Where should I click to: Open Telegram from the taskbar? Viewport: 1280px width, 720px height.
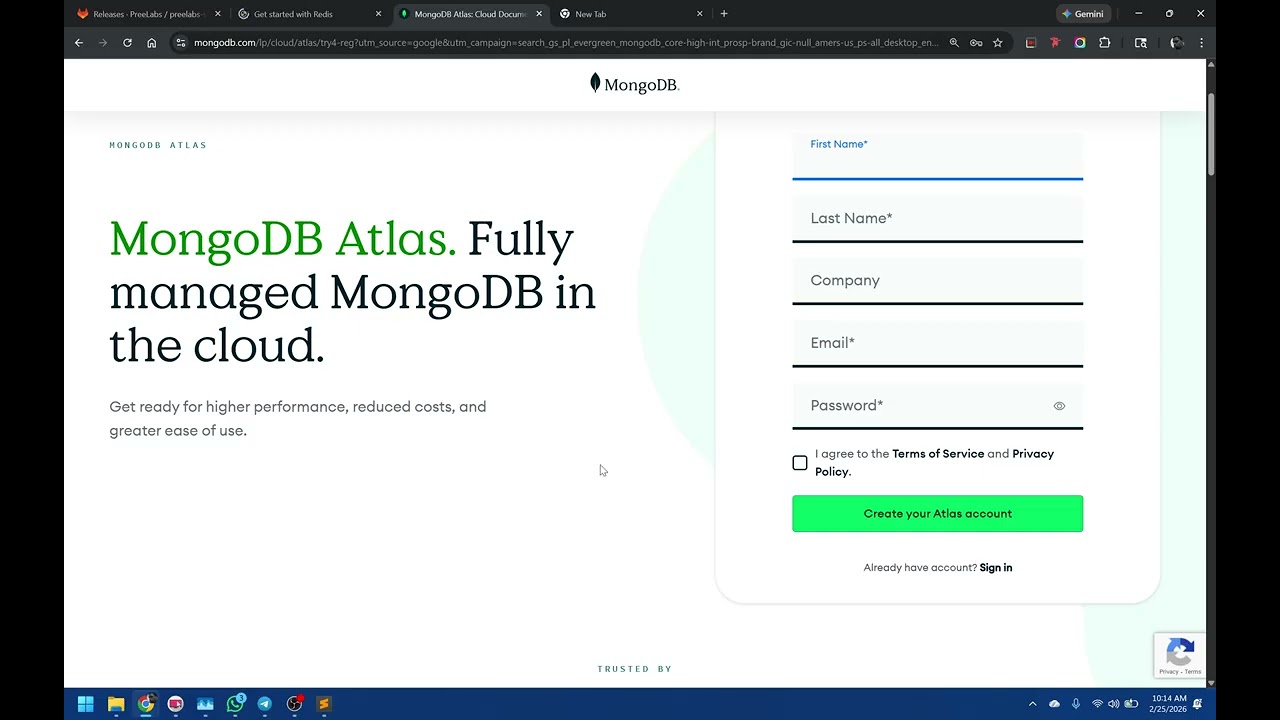(265, 704)
